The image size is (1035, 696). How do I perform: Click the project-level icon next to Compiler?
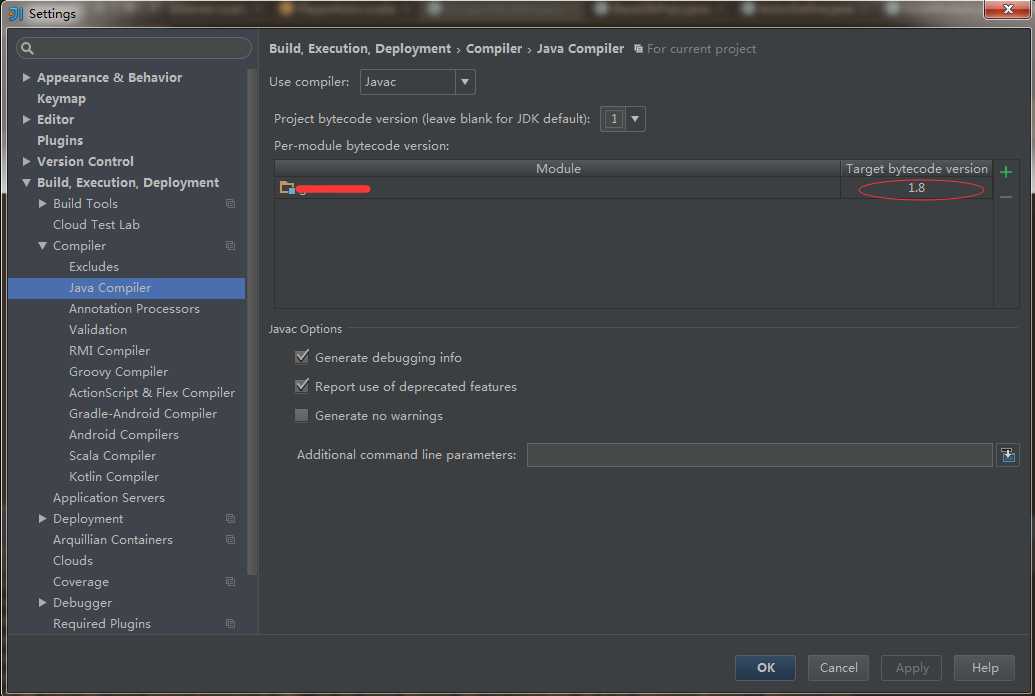[x=230, y=246]
